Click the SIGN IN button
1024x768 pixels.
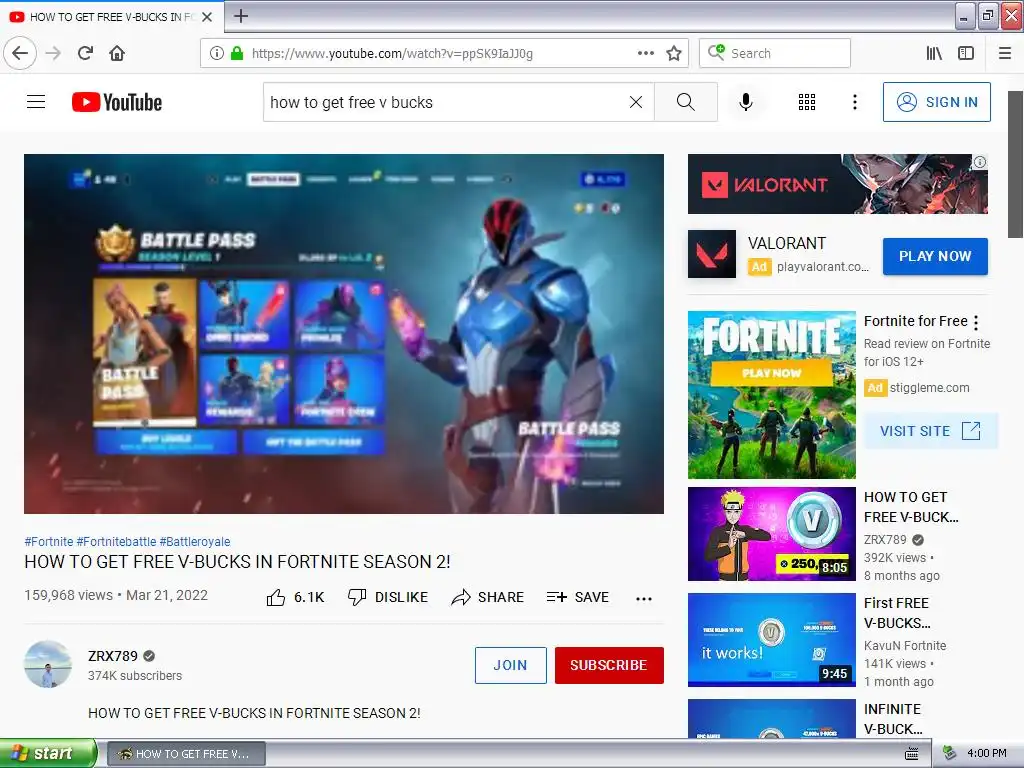click(x=936, y=102)
